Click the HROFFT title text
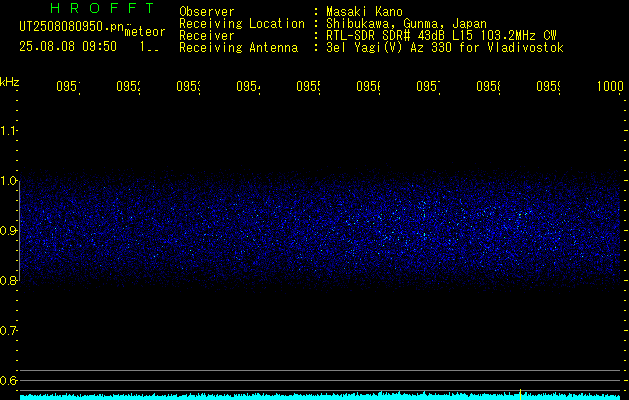Image resolution: width=629 pixels, height=400 pixels. click(102, 8)
